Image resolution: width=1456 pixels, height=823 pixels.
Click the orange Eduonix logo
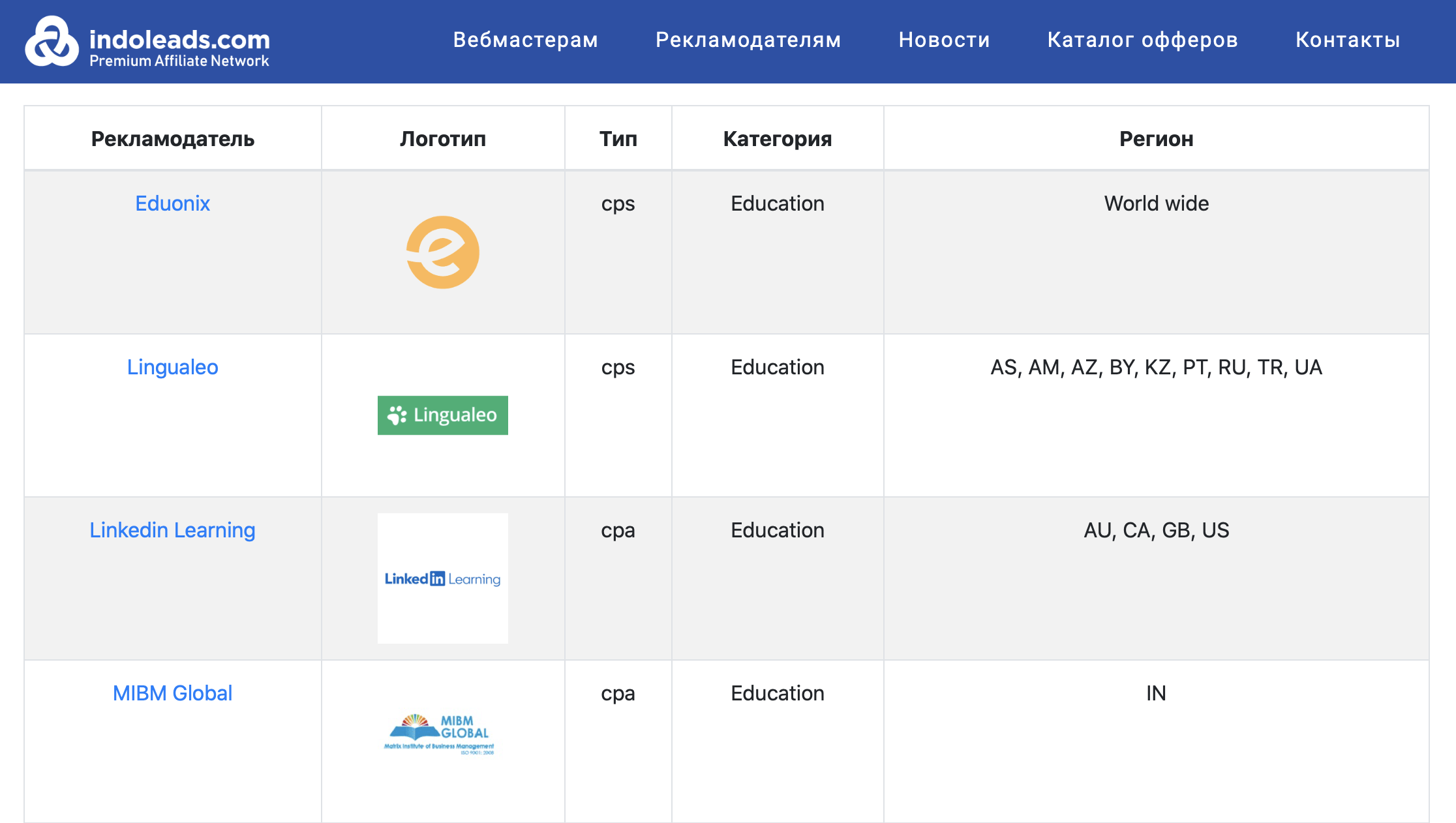(x=443, y=252)
